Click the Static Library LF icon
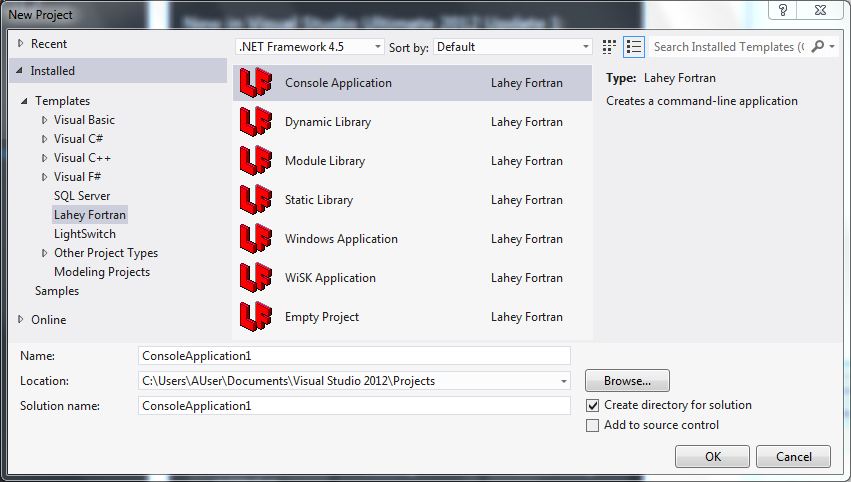The height and width of the screenshot is (482, 851). (256, 200)
